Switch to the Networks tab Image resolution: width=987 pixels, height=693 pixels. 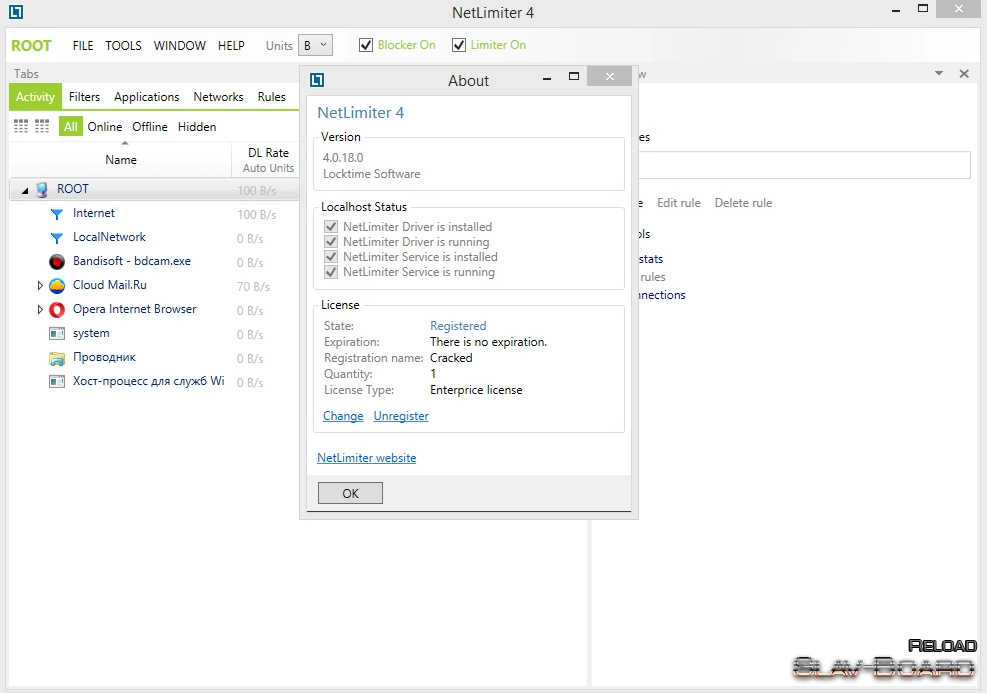218,97
